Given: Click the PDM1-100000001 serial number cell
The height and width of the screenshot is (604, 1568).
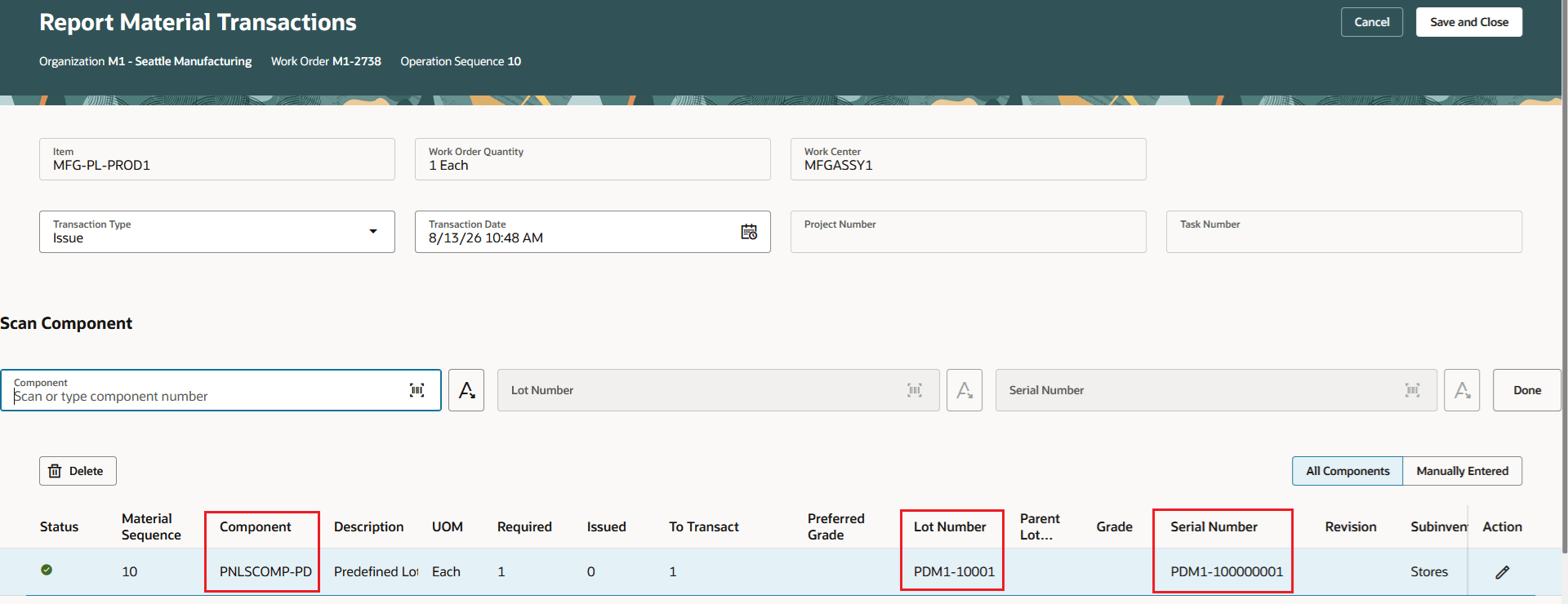Looking at the screenshot, I should click(x=1227, y=572).
